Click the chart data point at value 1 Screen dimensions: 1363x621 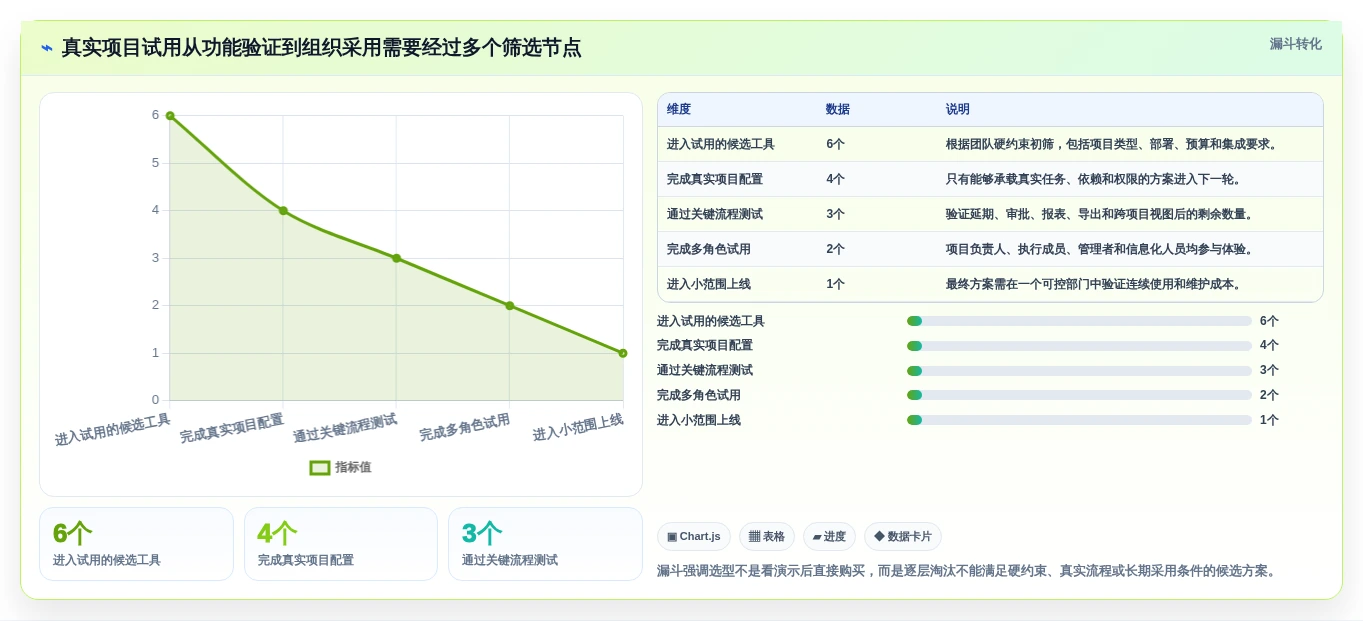pos(622,353)
